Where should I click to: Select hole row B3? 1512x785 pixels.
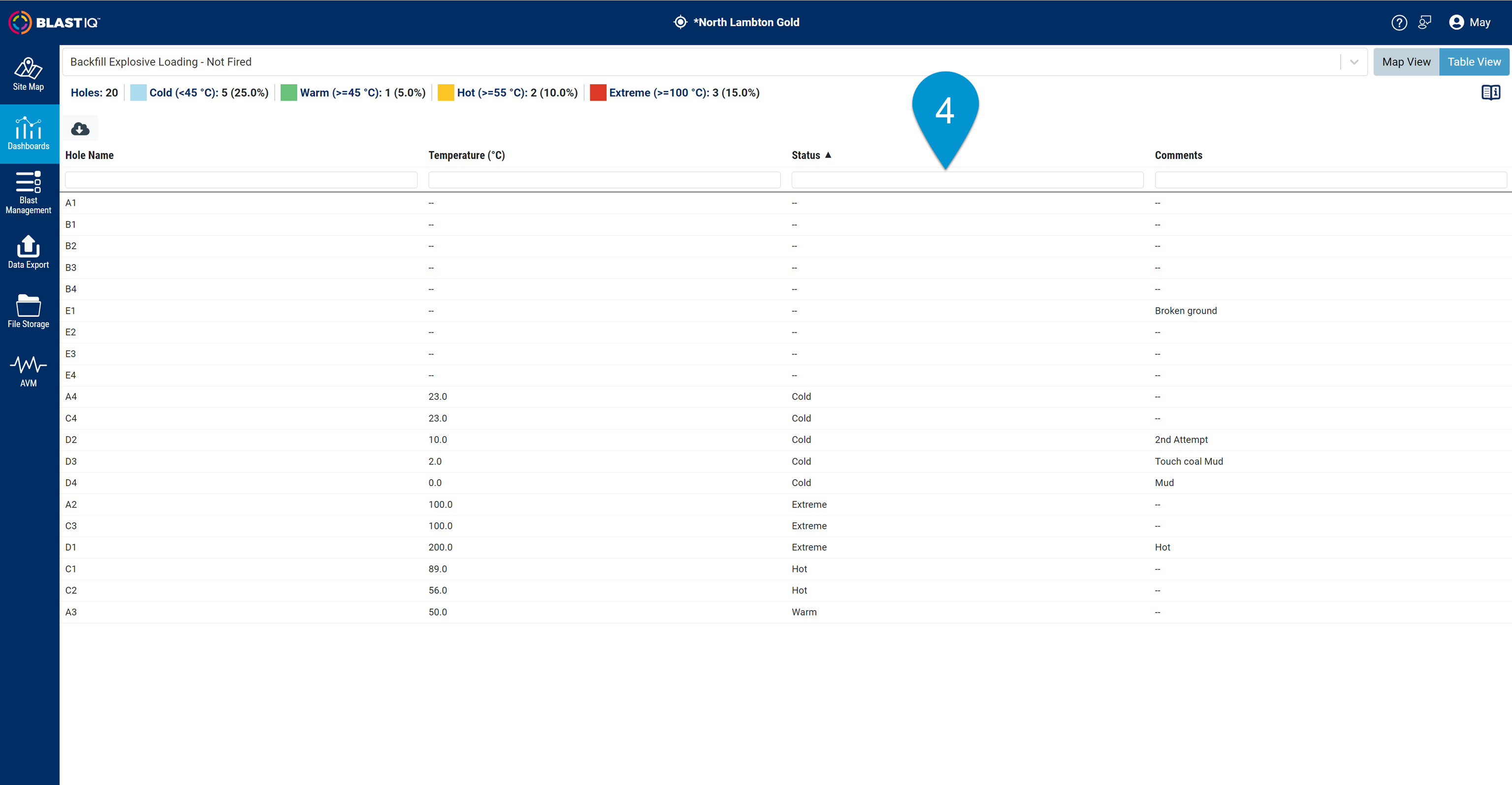point(785,268)
